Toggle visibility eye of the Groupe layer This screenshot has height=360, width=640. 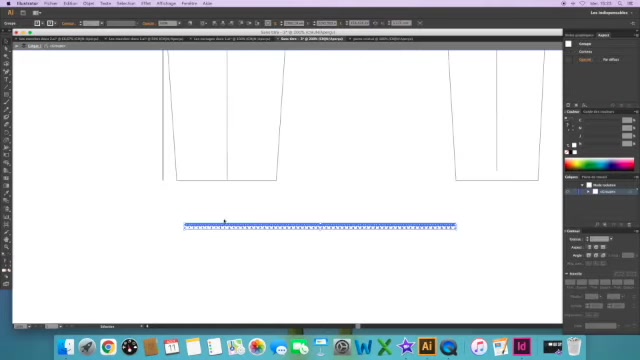(568, 191)
